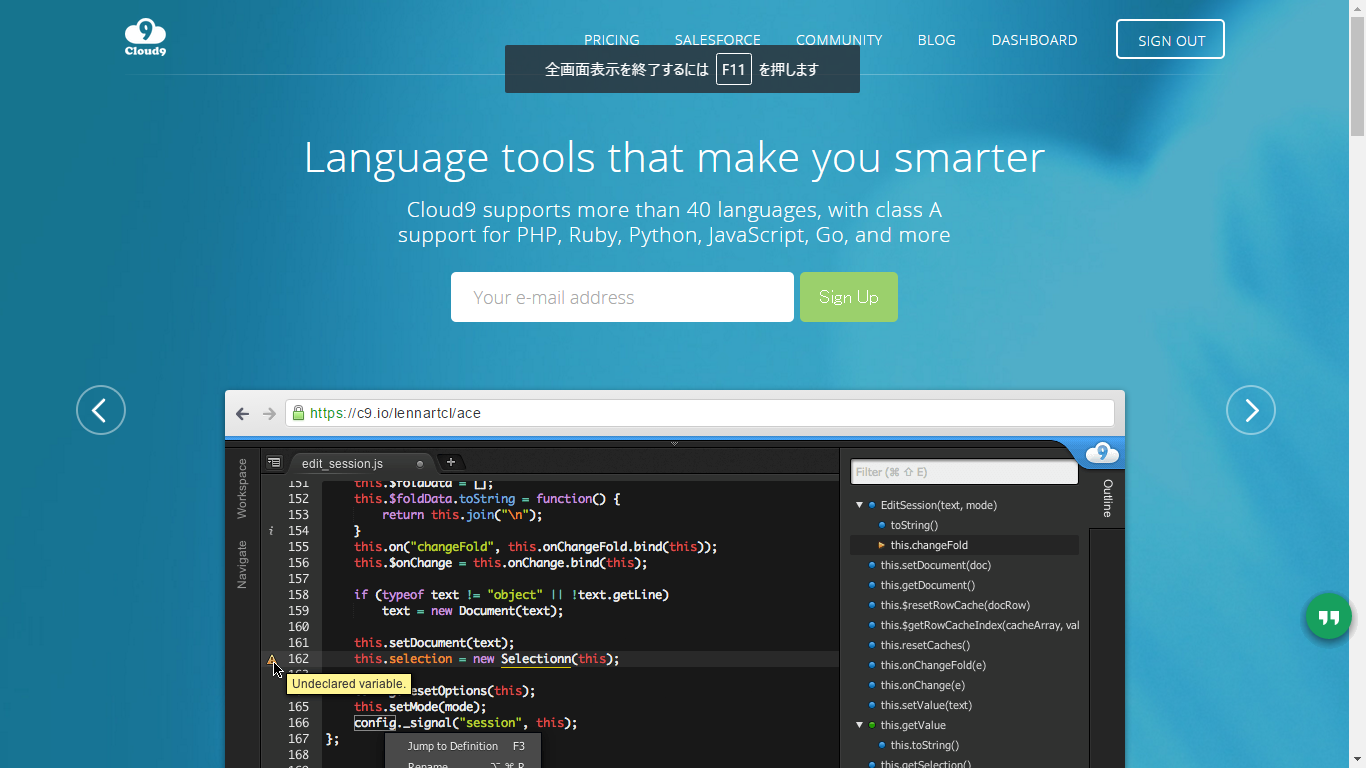Select this.toString() under this.getValue

[925, 745]
